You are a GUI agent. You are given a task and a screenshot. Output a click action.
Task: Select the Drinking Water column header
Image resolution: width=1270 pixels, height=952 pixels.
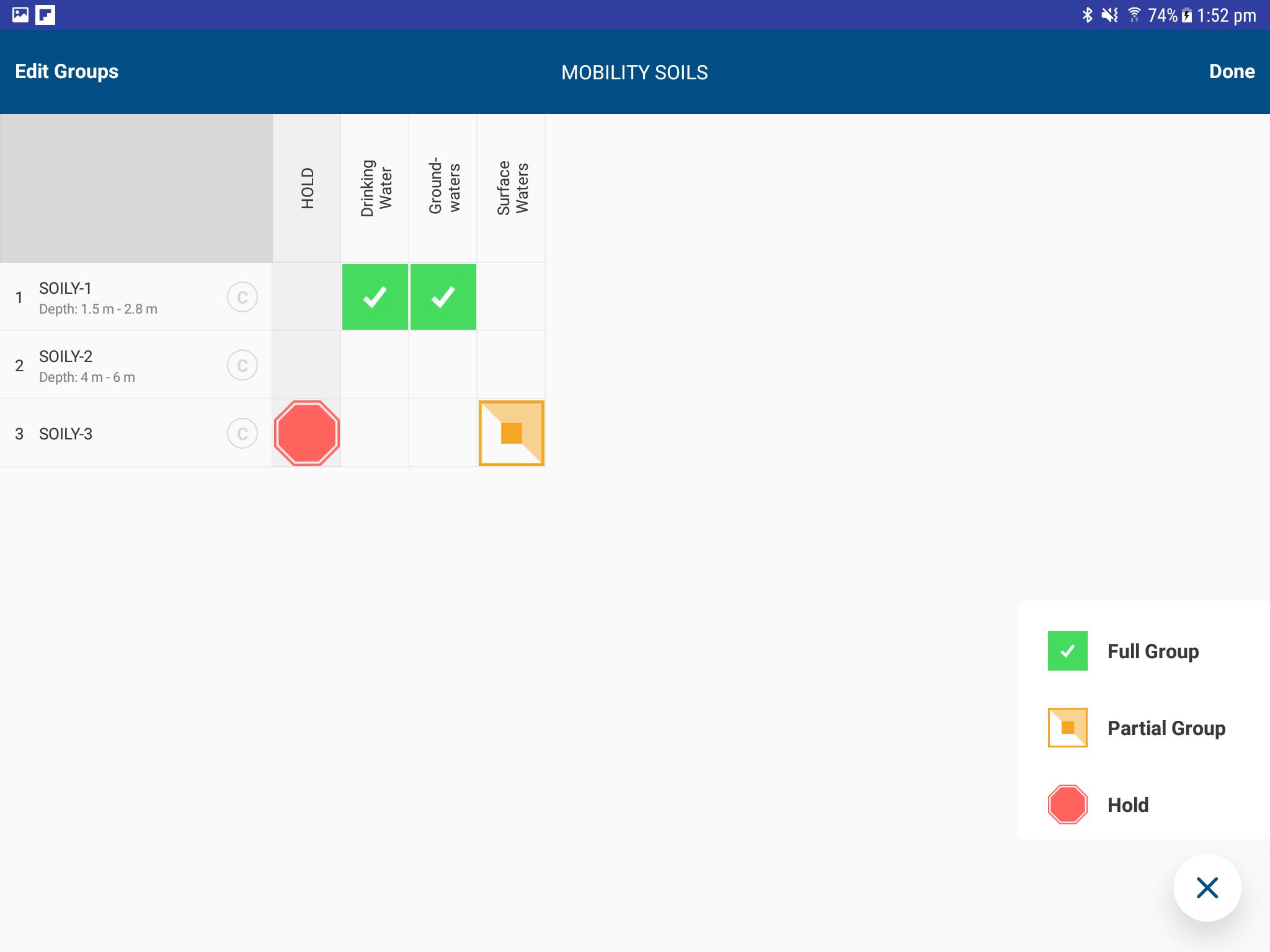tap(375, 188)
